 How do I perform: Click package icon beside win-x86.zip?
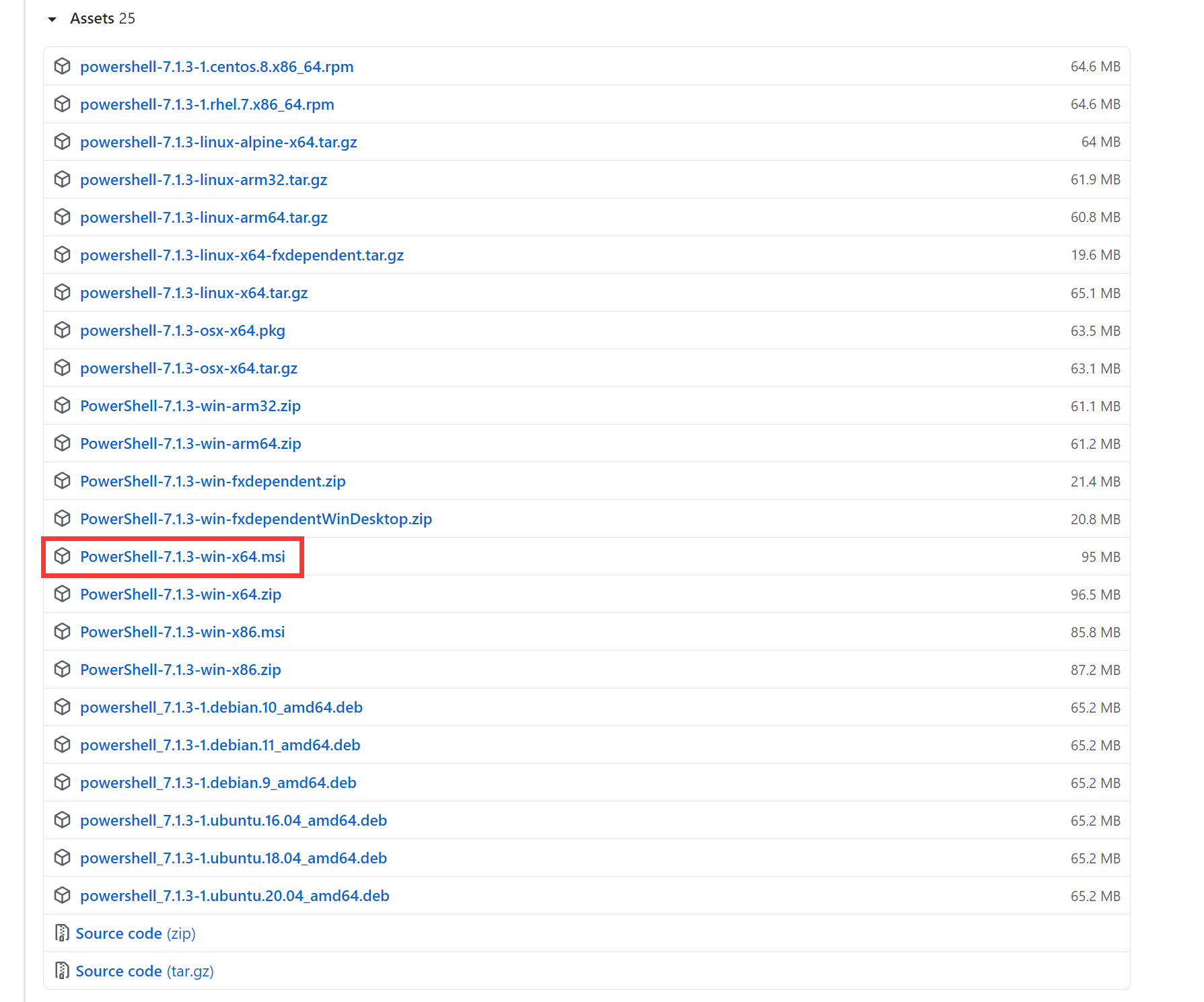tap(62, 669)
